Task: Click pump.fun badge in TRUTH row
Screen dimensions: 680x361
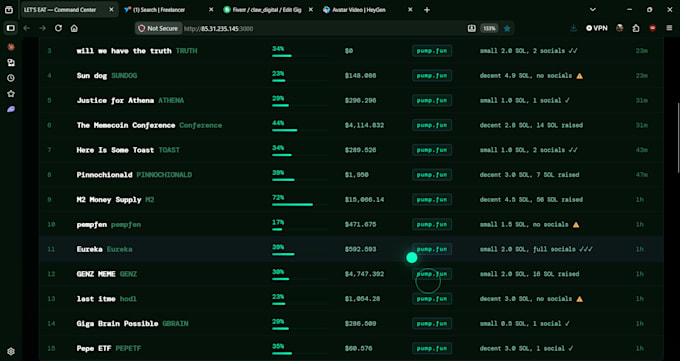Action: [x=432, y=51]
